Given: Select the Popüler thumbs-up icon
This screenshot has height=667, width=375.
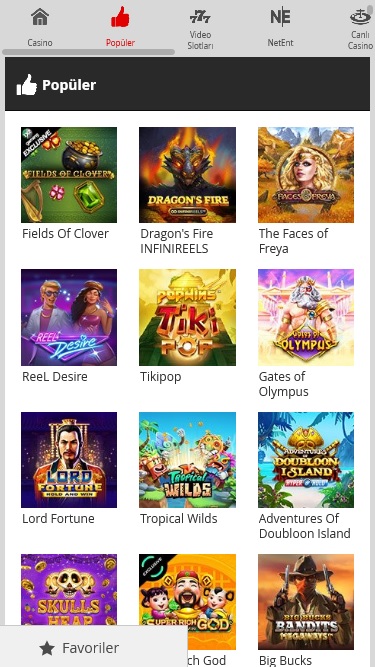Looking at the screenshot, I should (120, 17).
